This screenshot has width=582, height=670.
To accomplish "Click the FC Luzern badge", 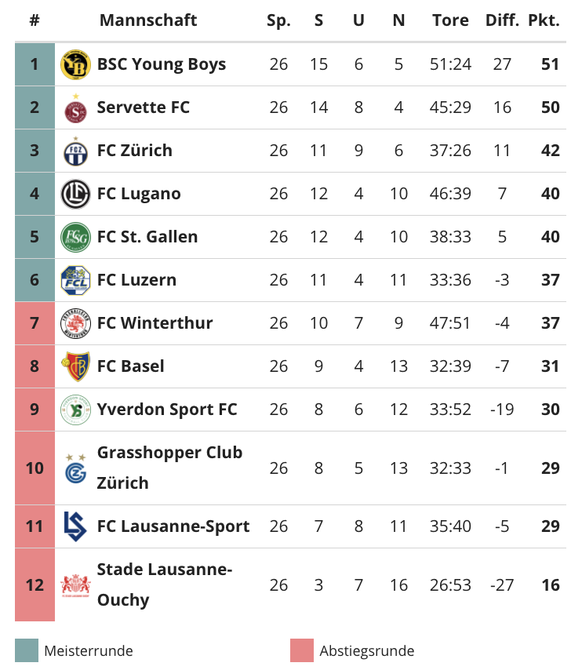I will [75, 280].
